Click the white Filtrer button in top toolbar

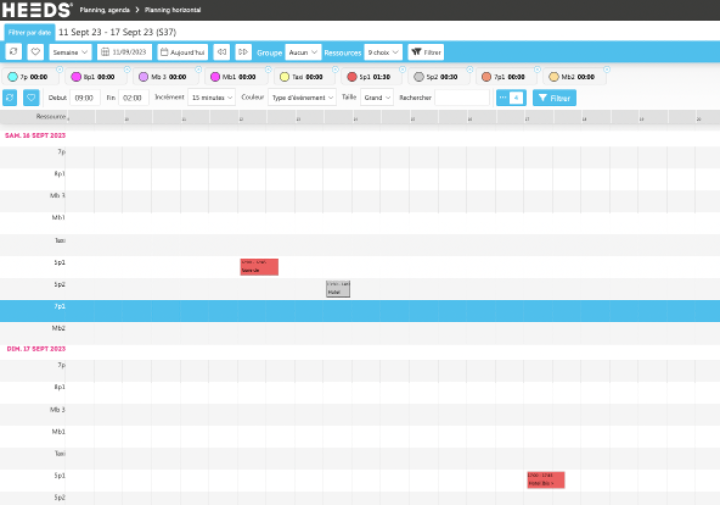pos(426,52)
